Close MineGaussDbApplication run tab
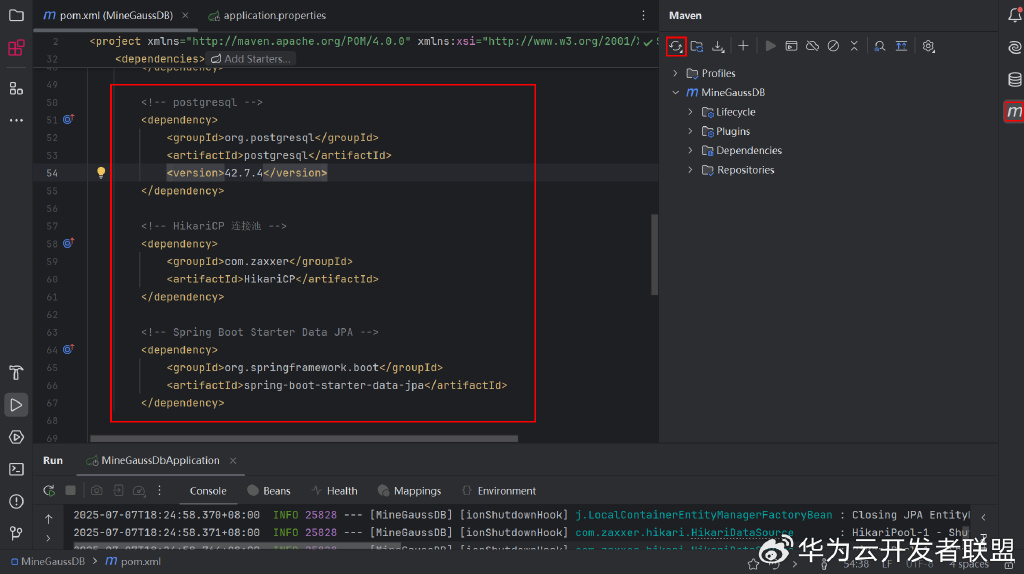This screenshot has width=1024, height=574. click(x=233, y=460)
